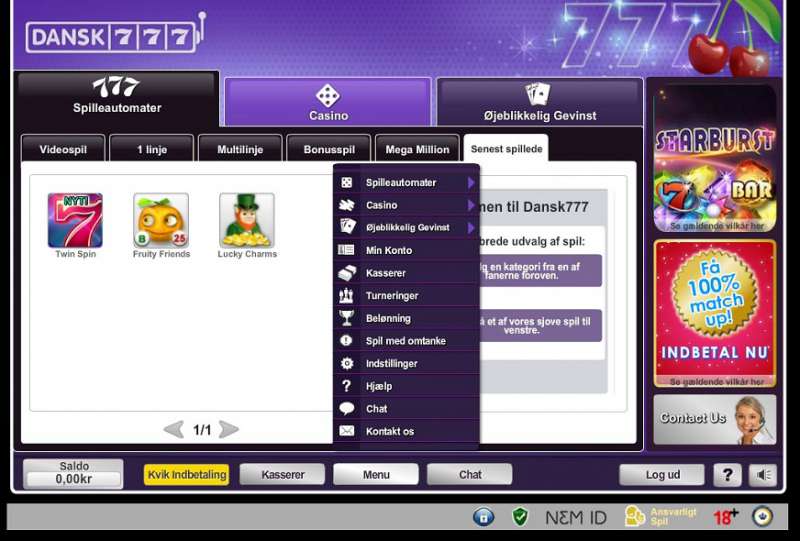Click the Log ud button

coord(661,475)
